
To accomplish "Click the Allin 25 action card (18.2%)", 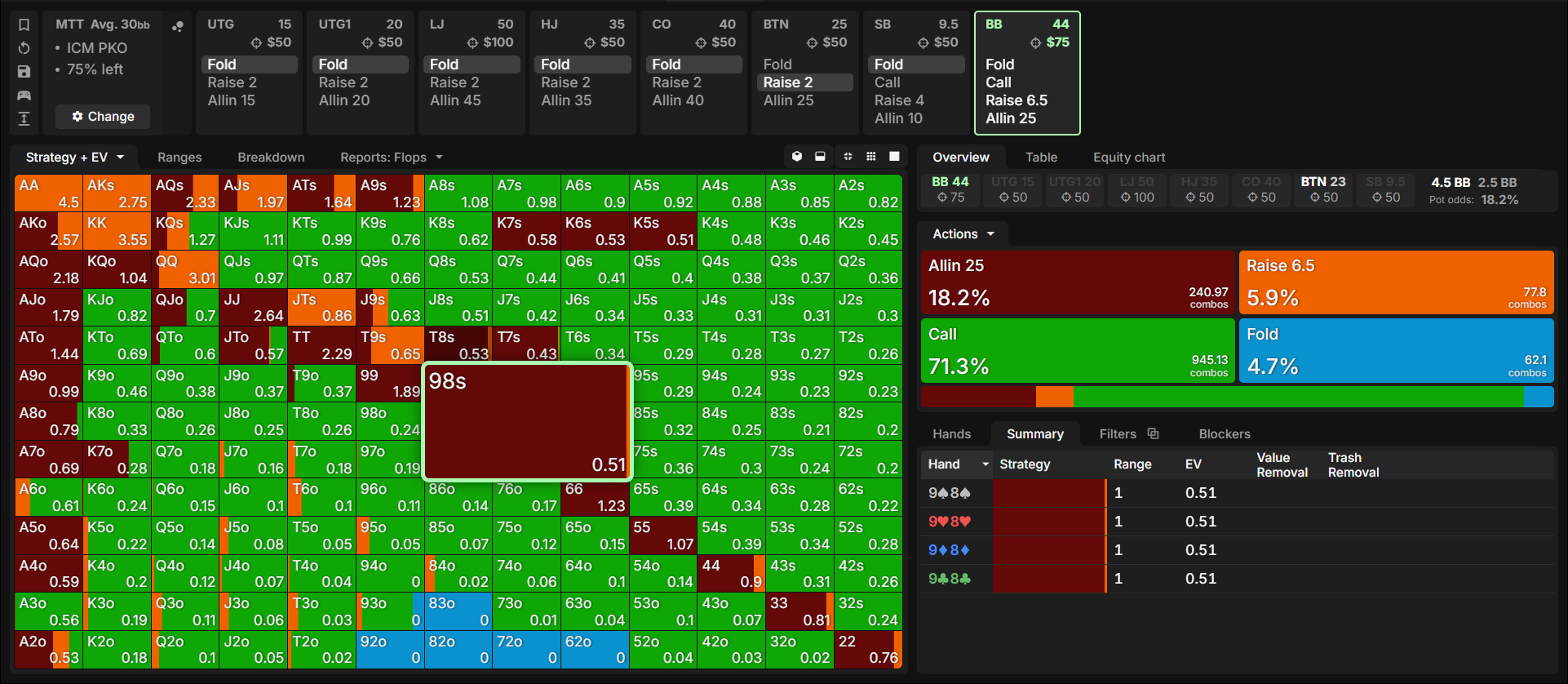I will tap(1078, 282).
